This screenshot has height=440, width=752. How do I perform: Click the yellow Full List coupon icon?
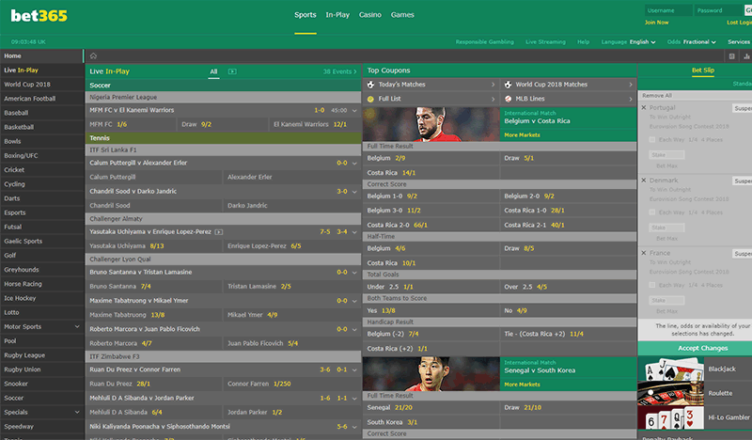pyautogui.click(x=370, y=99)
